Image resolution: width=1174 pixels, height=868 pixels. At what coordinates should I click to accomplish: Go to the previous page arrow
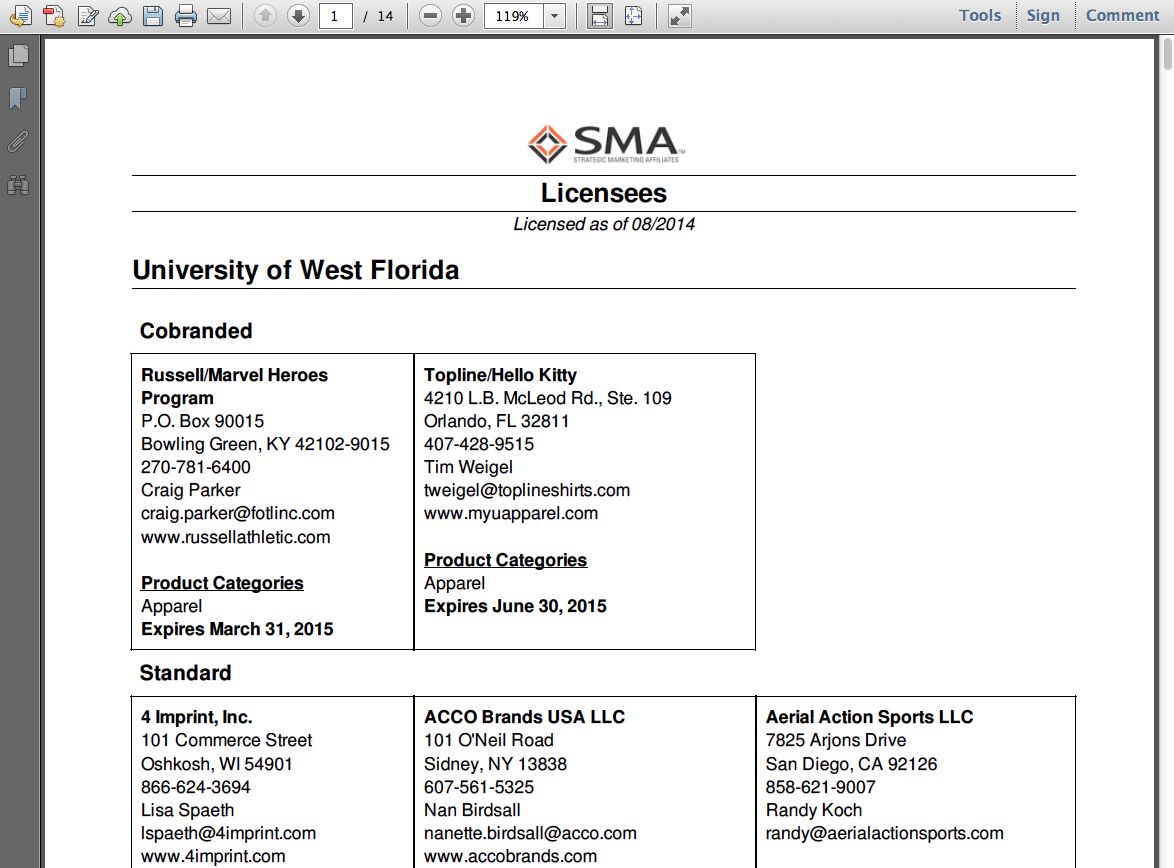click(x=265, y=16)
